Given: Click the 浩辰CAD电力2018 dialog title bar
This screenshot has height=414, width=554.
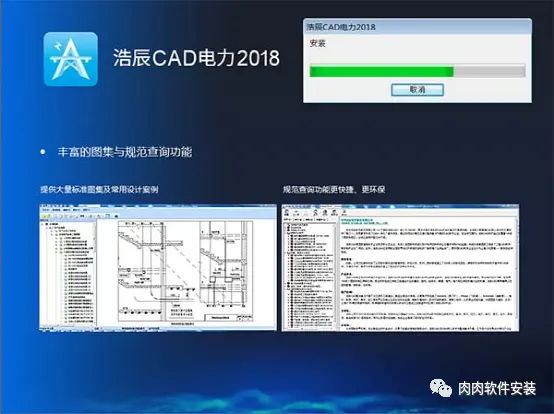Looking at the screenshot, I should click(417, 26).
